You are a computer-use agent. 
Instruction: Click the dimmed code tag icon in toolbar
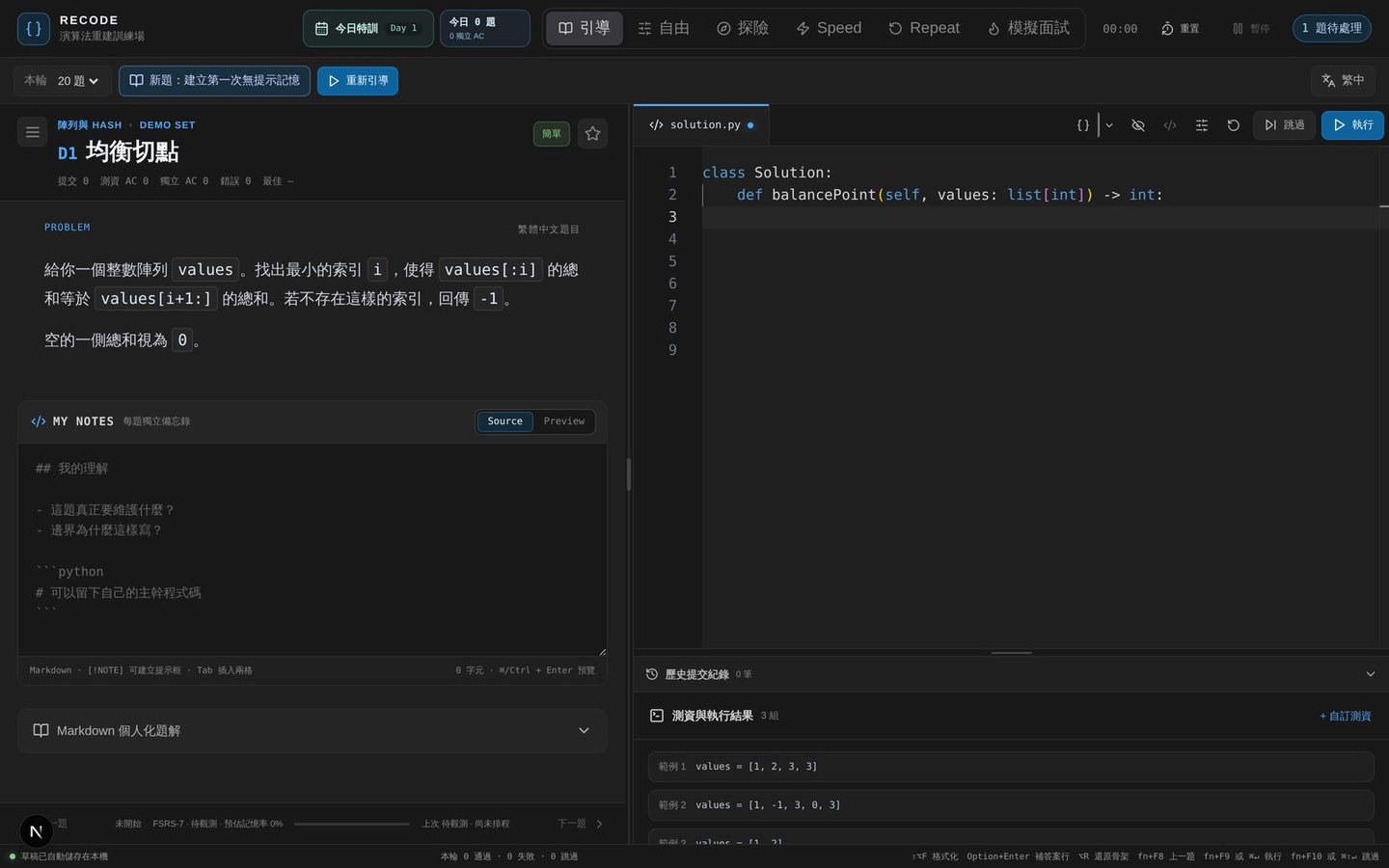[x=1170, y=125]
